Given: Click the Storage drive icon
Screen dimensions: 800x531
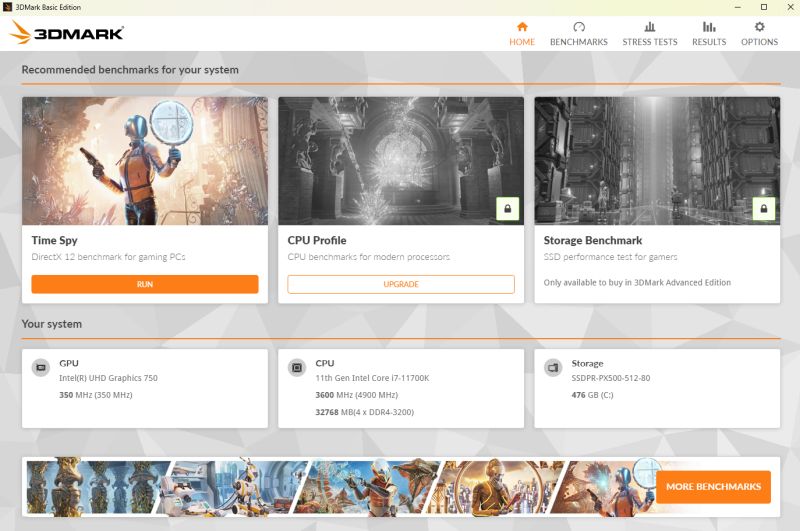Looking at the screenshot, I should [x=553, y=367].
